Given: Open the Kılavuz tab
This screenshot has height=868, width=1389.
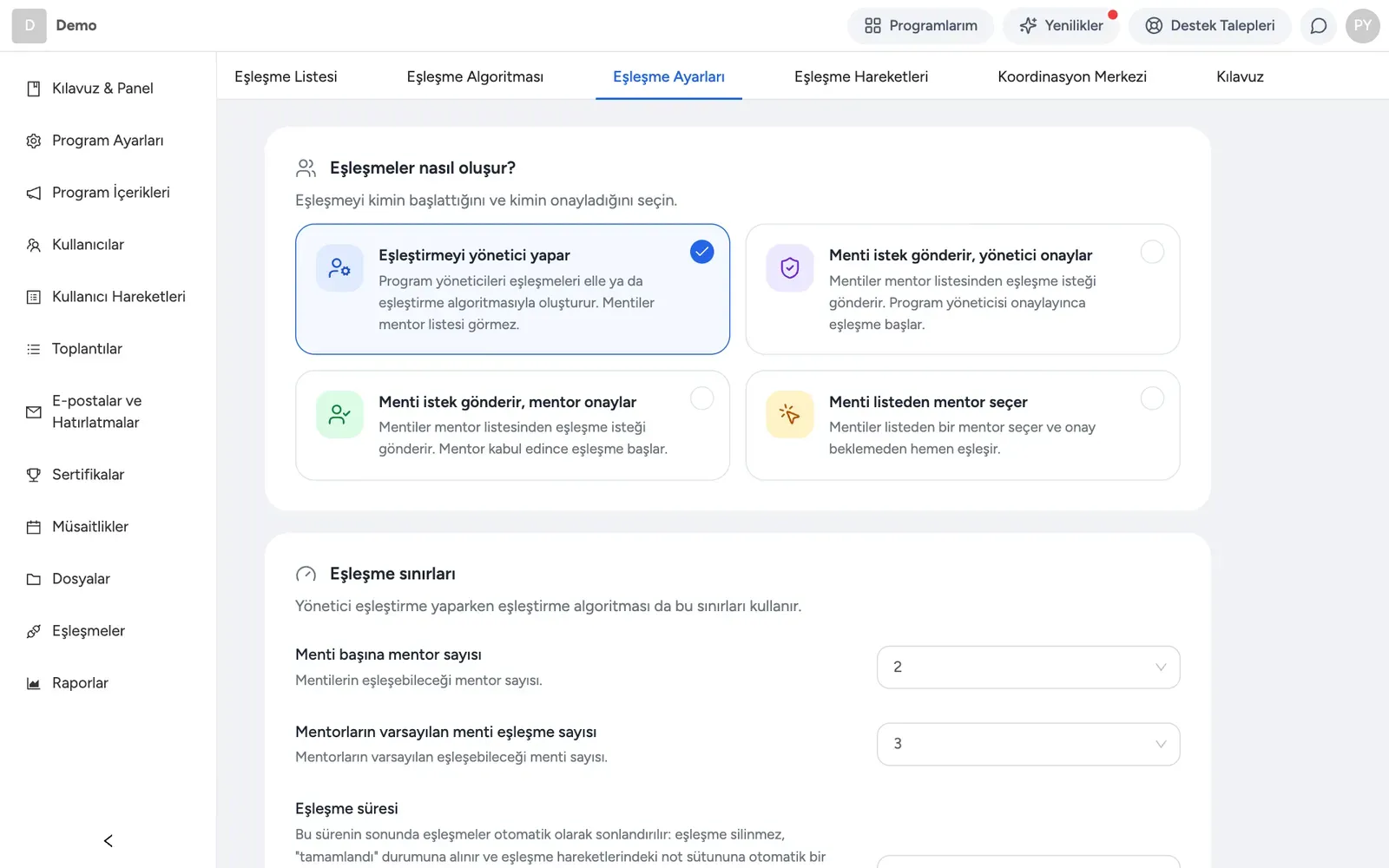Looking at the screenshot, I should pyautogui.click(x=1240, y=76).
